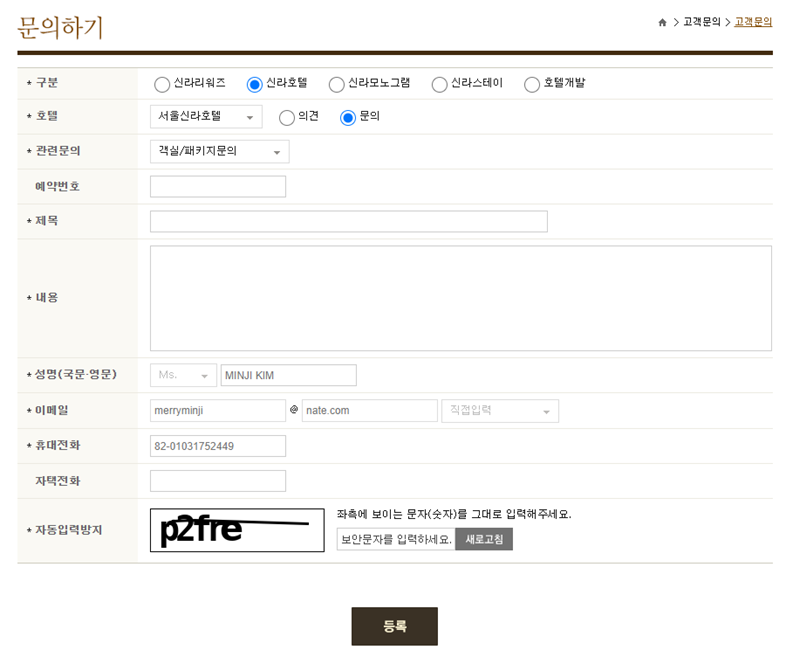Click into the 내용 text area

coord(461,298)
